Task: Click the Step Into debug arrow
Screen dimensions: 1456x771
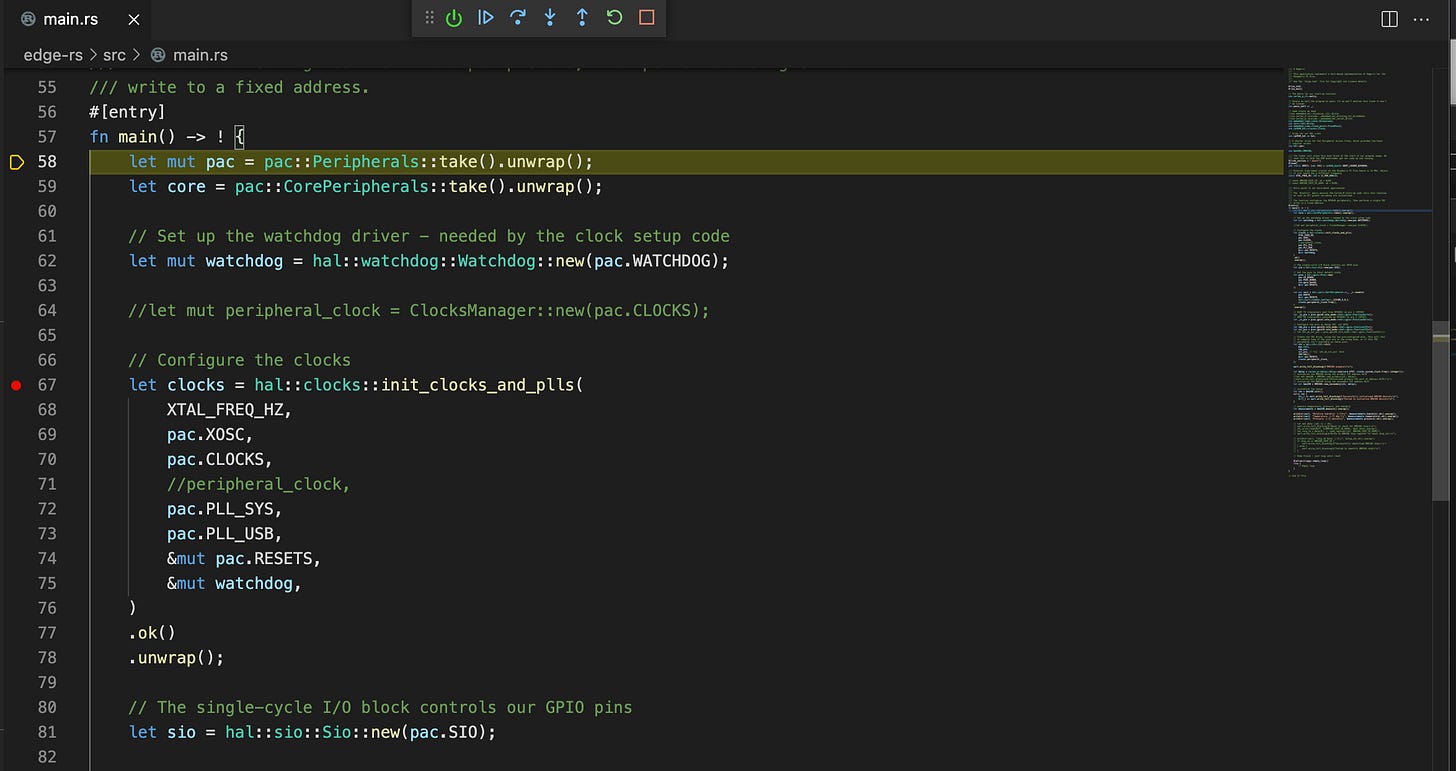Action: (550, 17)
